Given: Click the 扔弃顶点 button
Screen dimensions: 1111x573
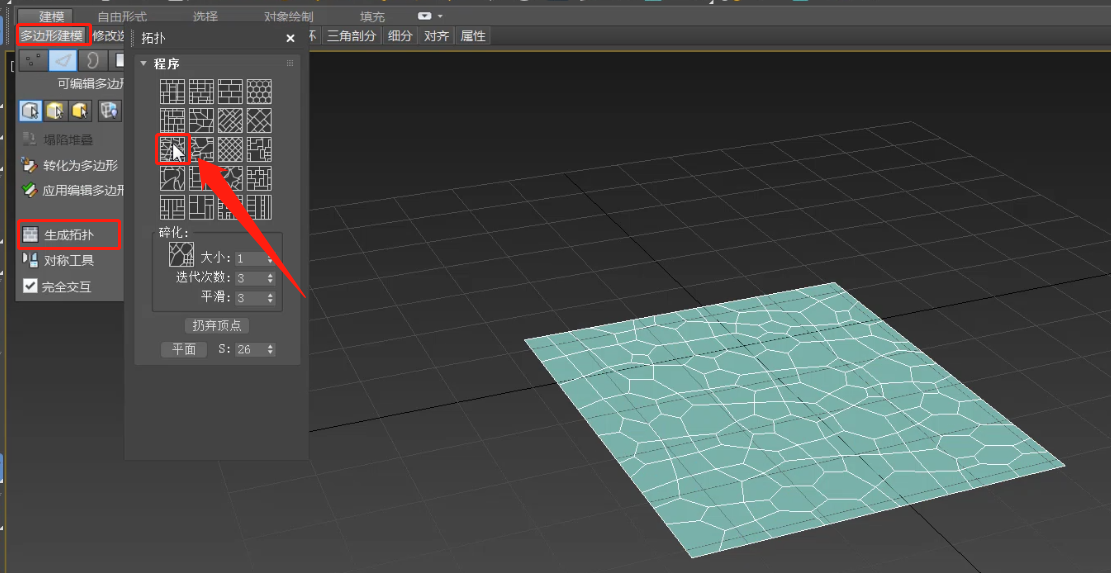Looking at the screenshot, I should click(217, 326).
